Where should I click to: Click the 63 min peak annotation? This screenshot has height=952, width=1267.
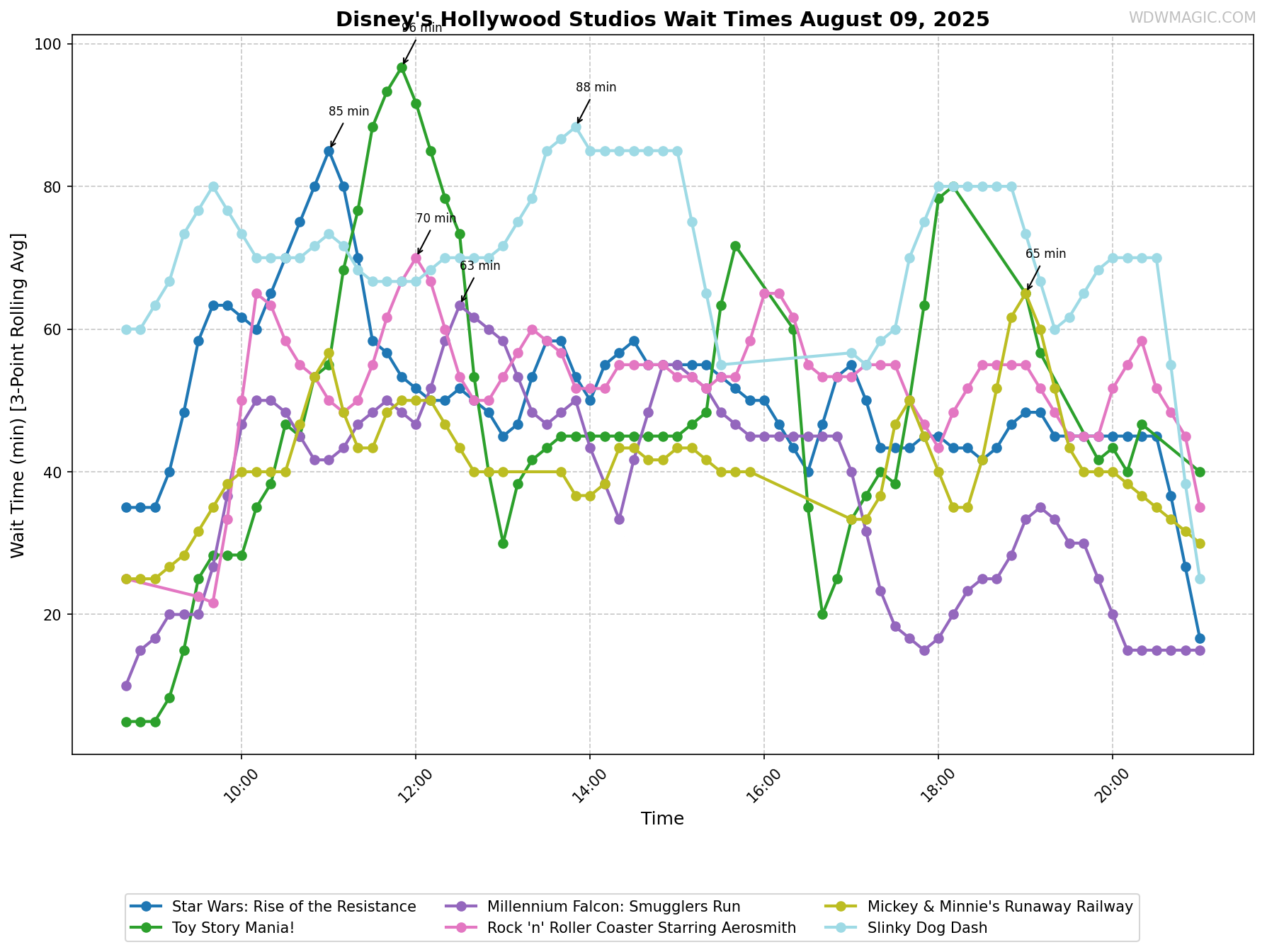(479, 266)
